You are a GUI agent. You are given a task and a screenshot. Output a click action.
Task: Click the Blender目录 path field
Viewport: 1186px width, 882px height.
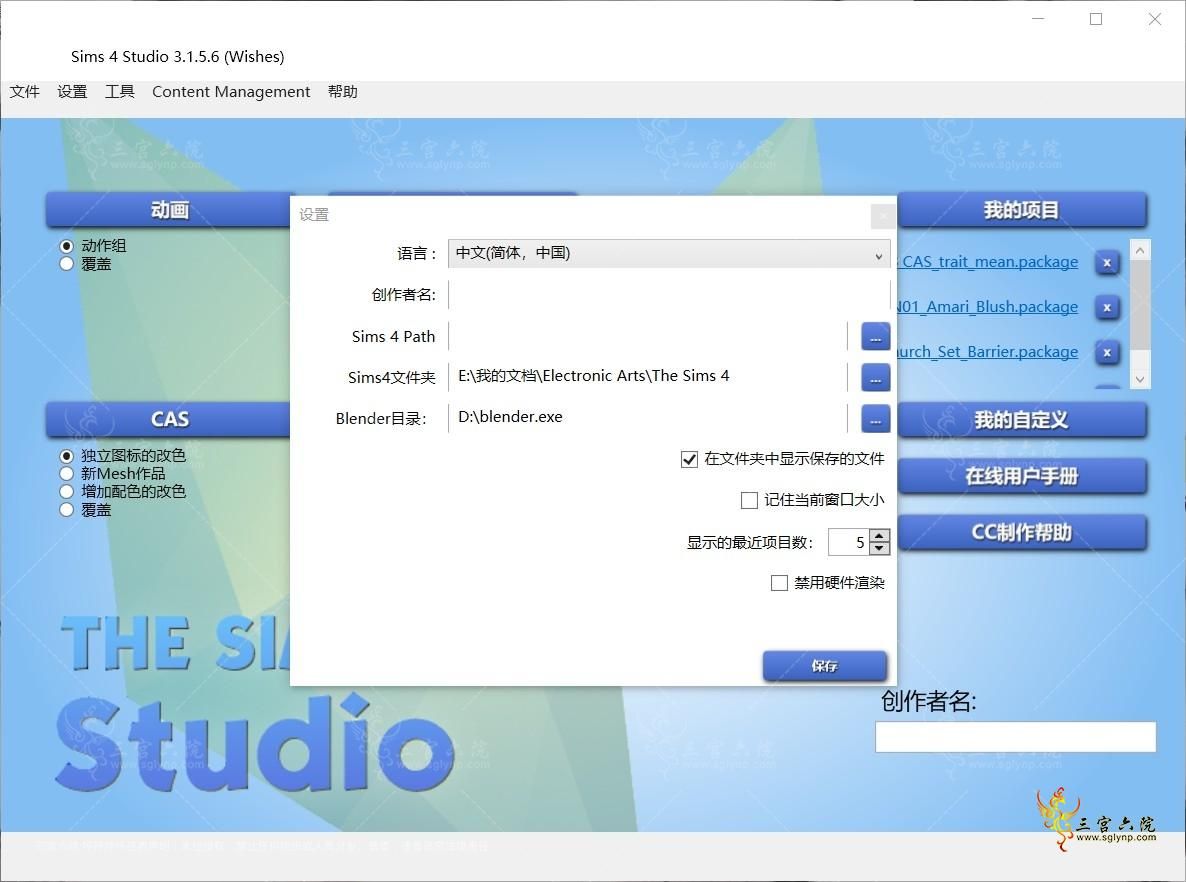point(647,418)
